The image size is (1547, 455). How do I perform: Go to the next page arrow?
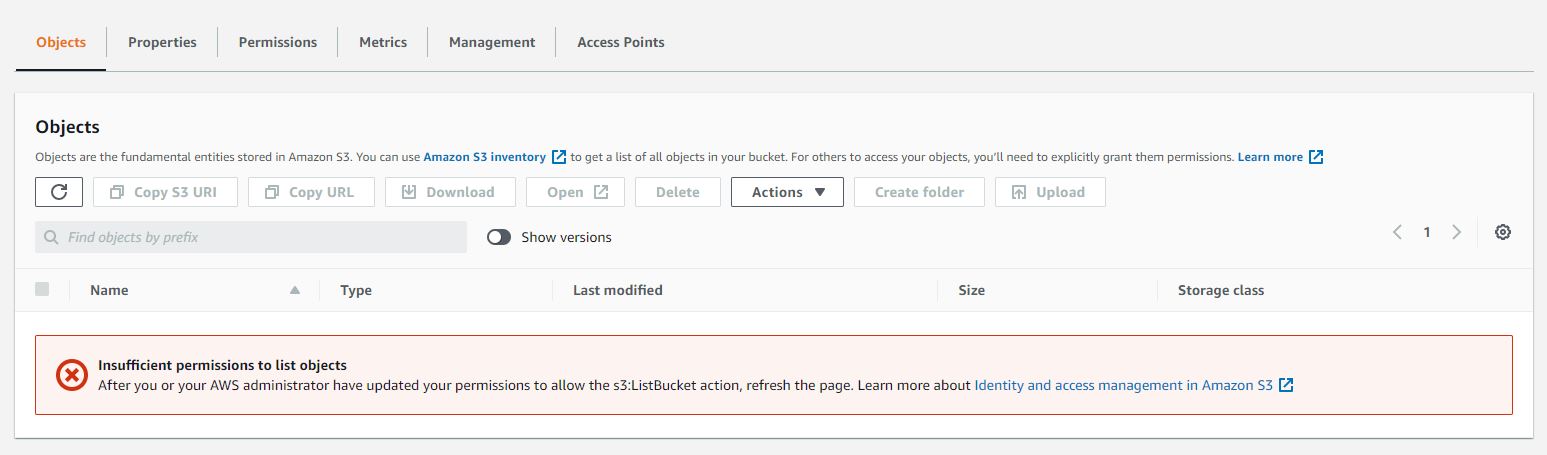pyautogui.click(x=1456, y=232)
